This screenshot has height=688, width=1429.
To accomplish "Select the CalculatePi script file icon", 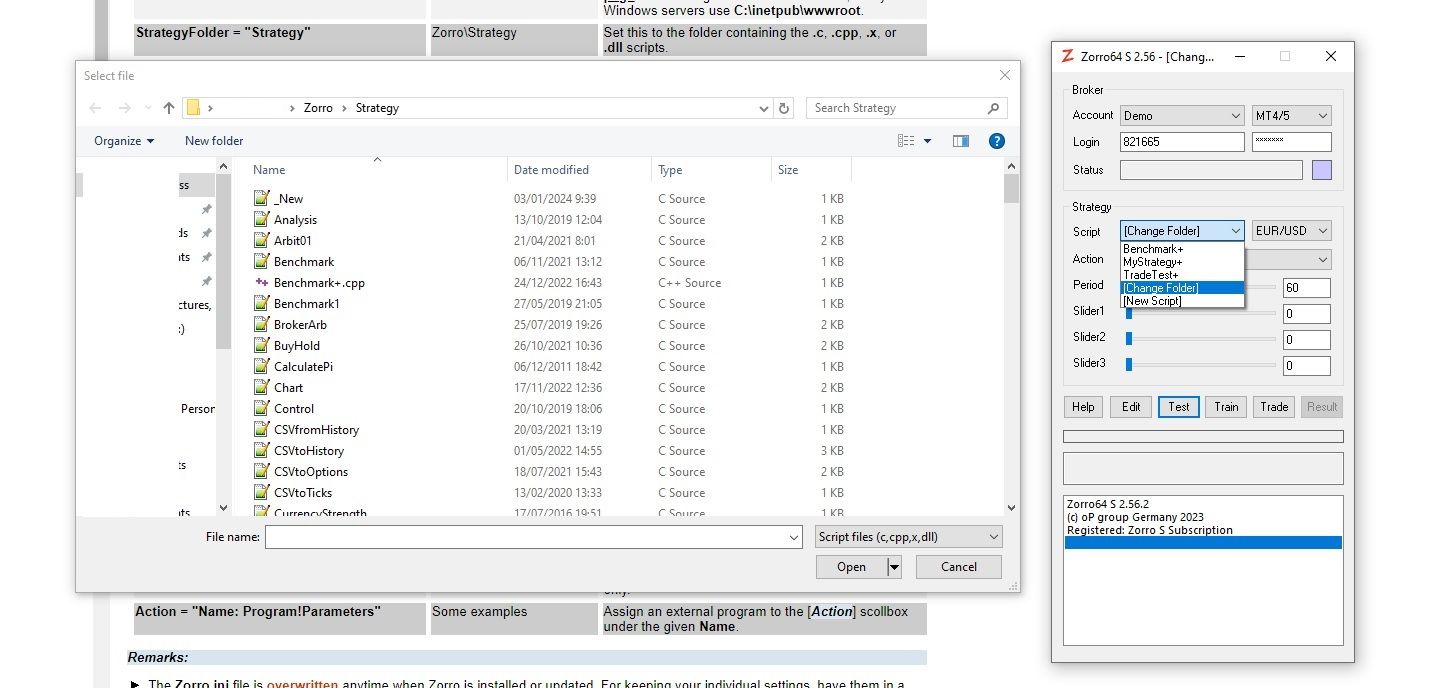I will point(262,367).
